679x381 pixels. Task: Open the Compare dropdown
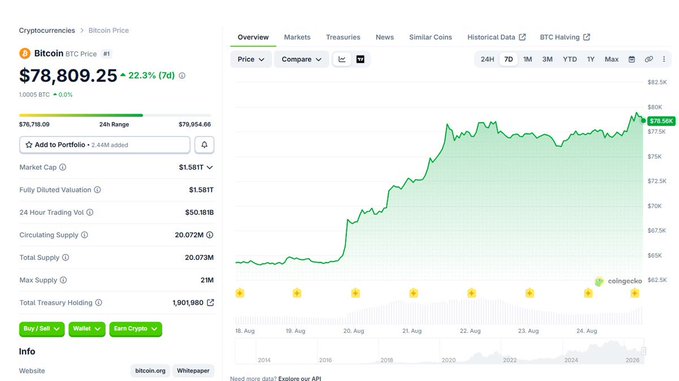tap(301, 59)
